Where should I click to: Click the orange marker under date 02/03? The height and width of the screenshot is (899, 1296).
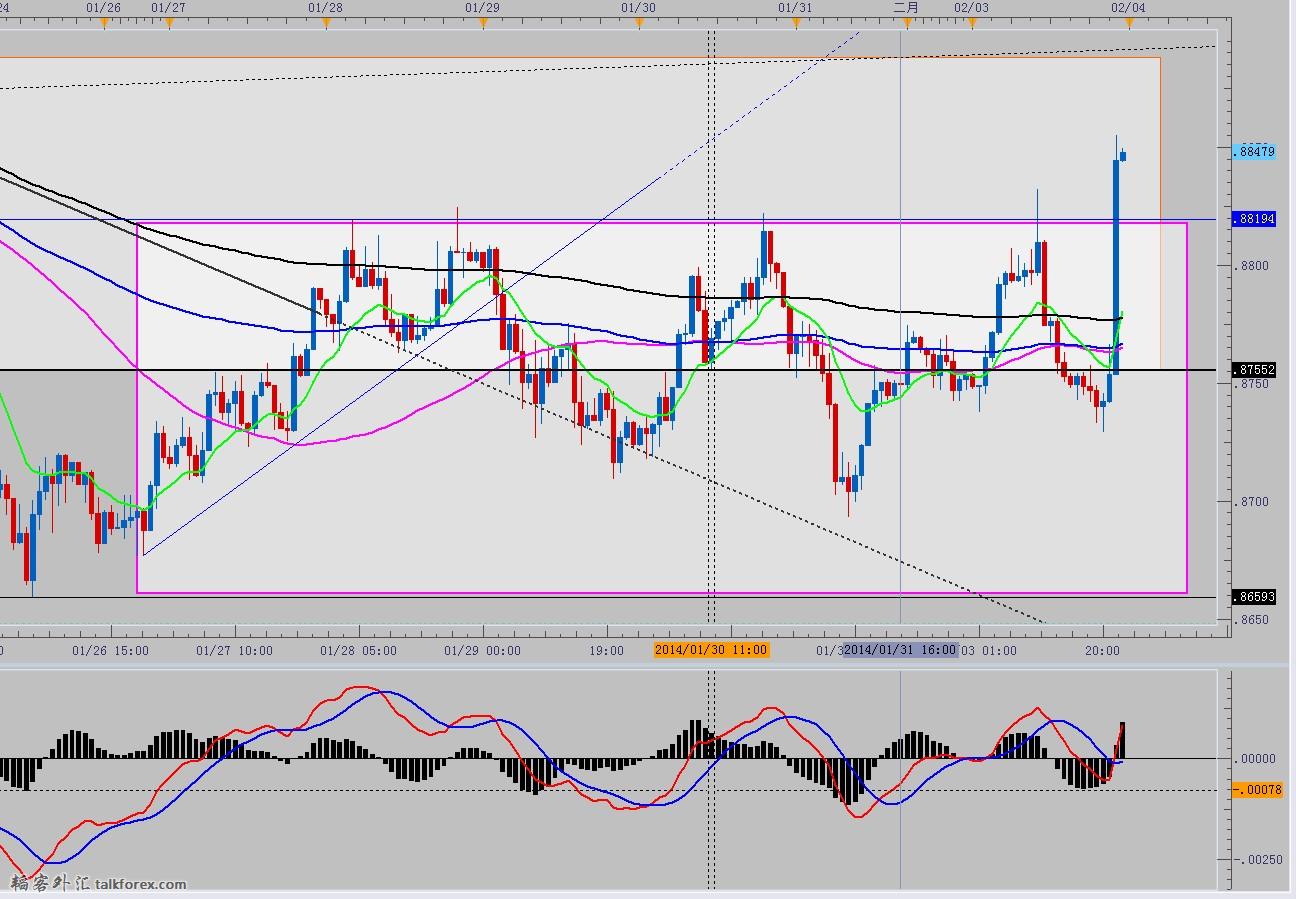click(x=971, y=24)
